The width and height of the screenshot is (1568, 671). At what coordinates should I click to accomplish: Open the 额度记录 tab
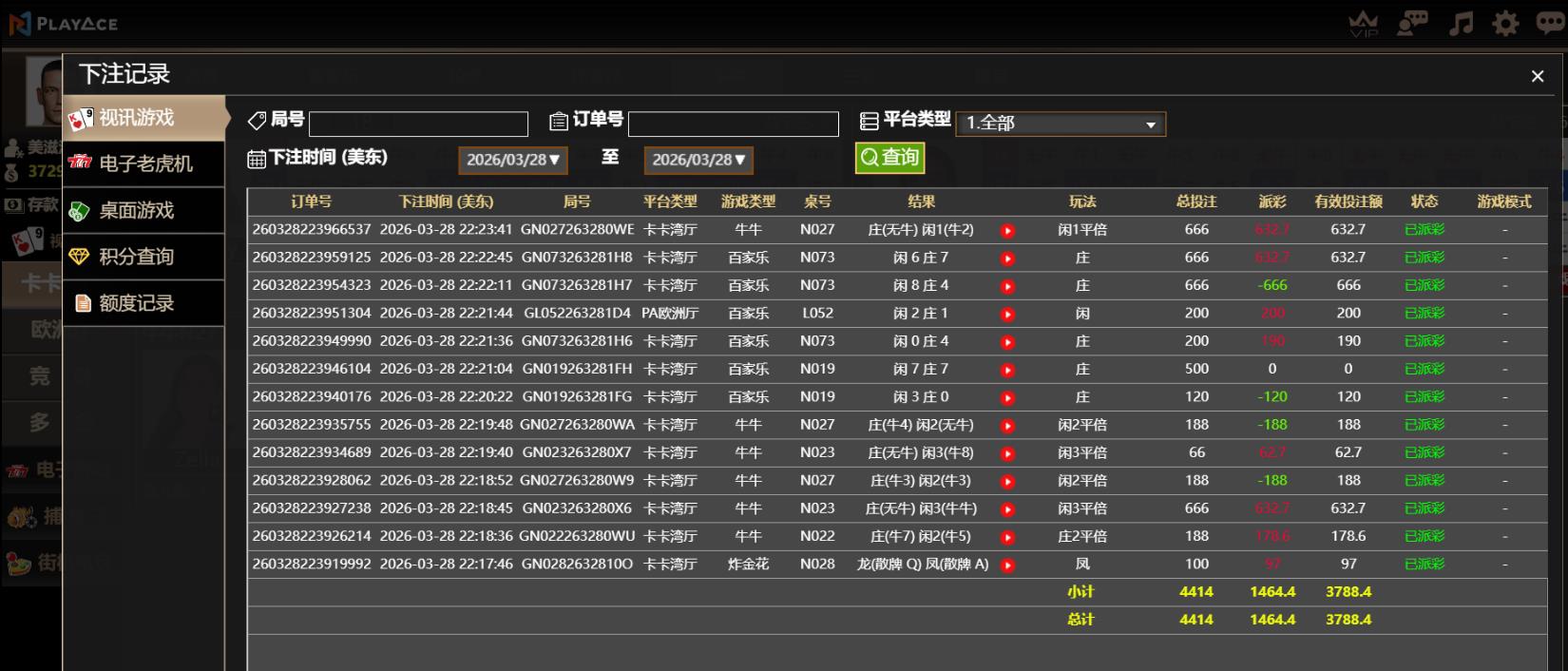[x=144, y=303]
